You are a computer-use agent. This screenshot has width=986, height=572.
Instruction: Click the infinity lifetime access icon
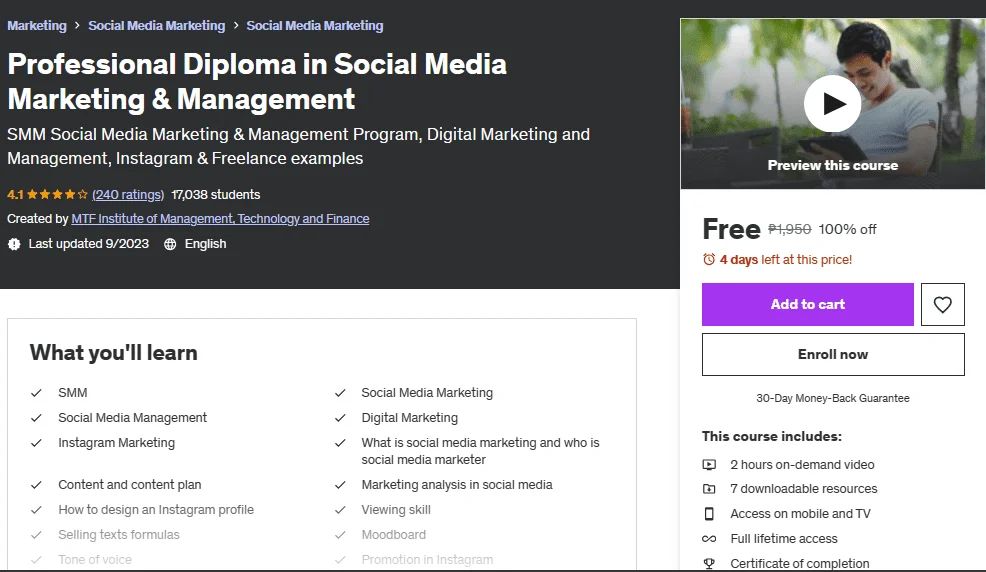coord(709,539)
